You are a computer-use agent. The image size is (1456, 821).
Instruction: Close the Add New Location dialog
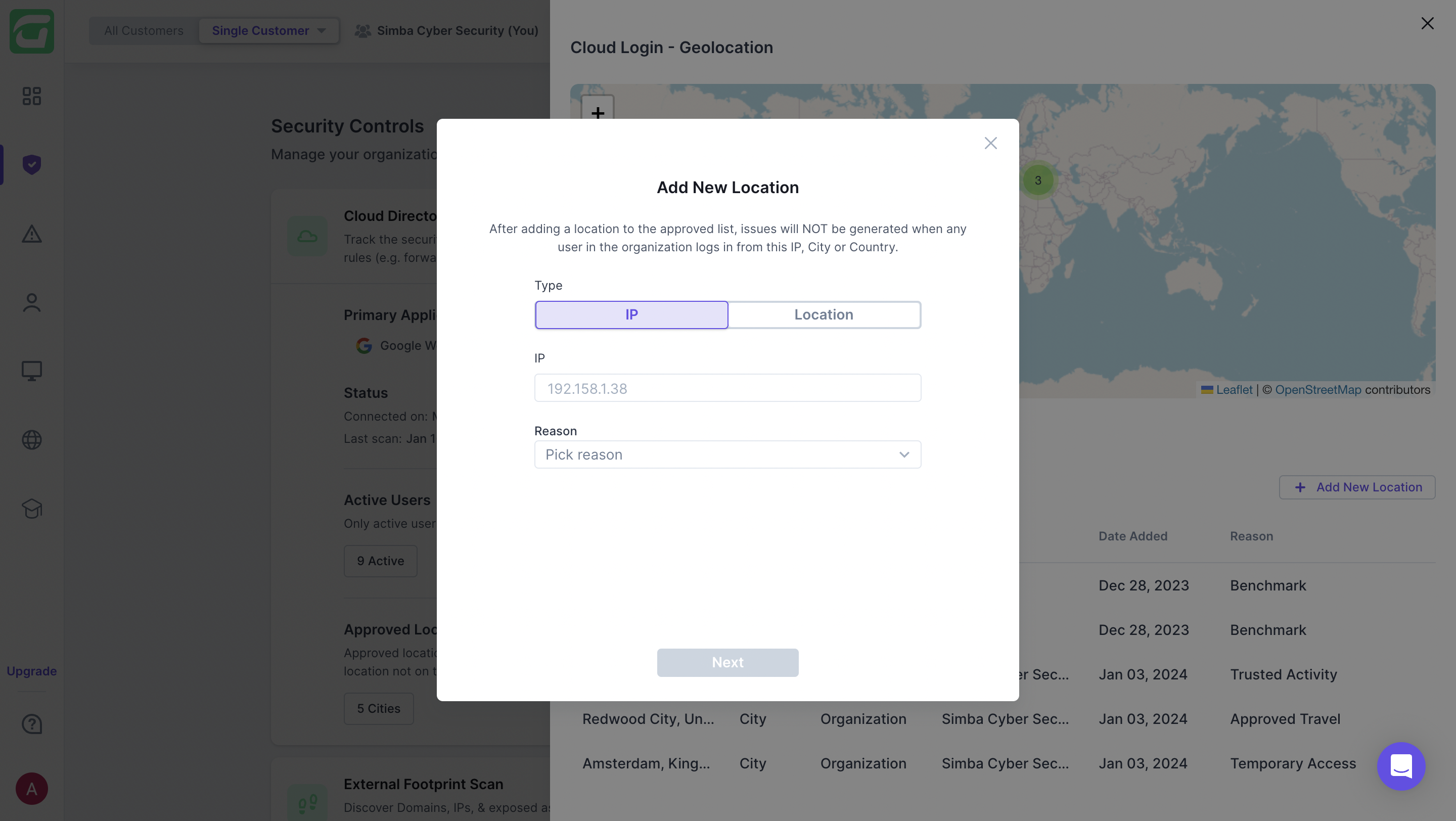990,143
